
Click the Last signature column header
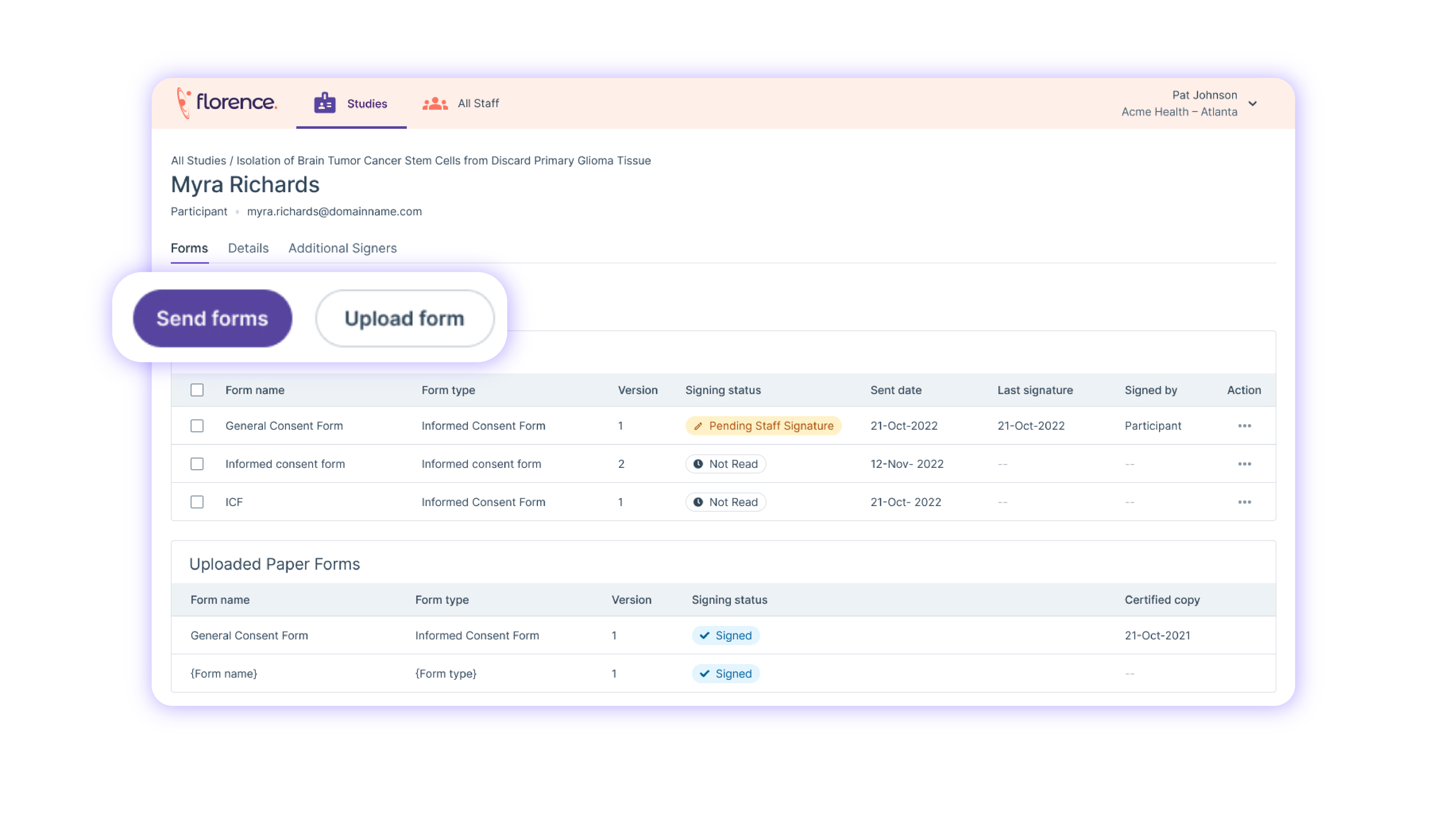click(1035, 390)
